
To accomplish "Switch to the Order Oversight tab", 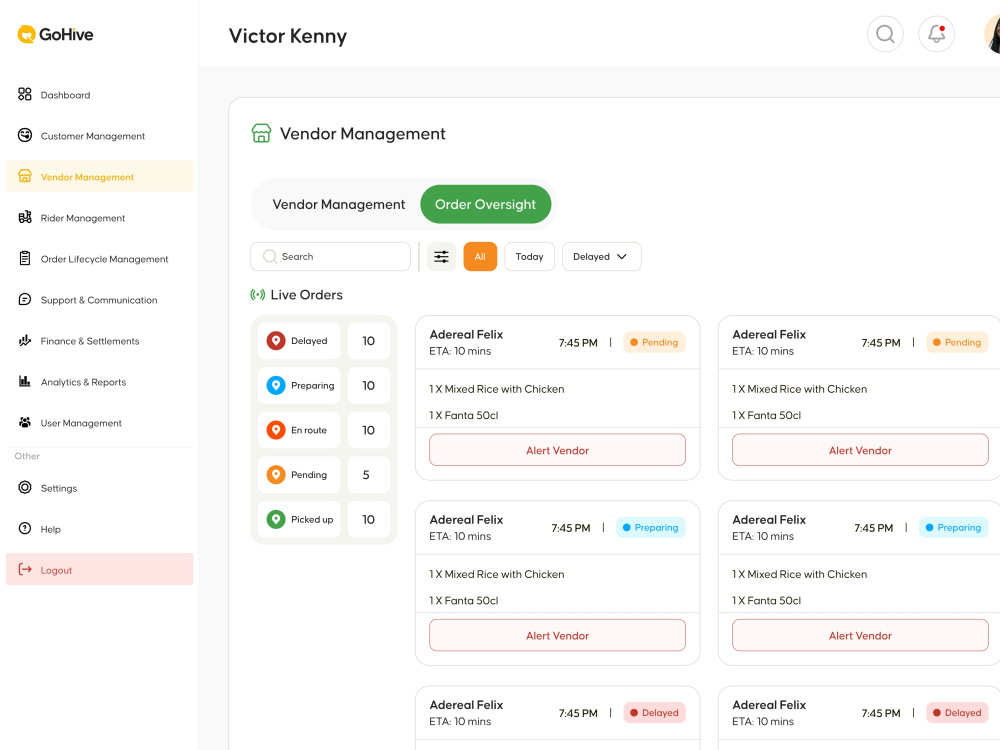I will 485,204.
